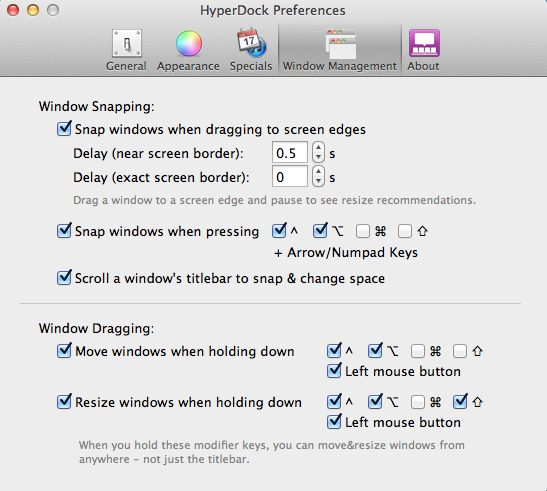Click the About tab label
The width and height of the screenshot is (547, 491).
(x=423, y=66)
